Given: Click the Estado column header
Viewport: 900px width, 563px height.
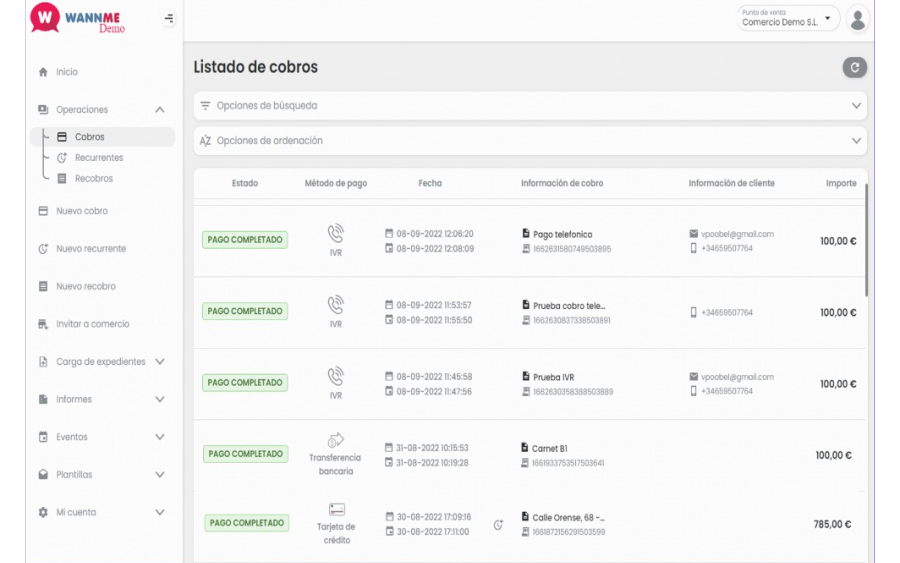Looking at the screenshot, I should (245, 183).
